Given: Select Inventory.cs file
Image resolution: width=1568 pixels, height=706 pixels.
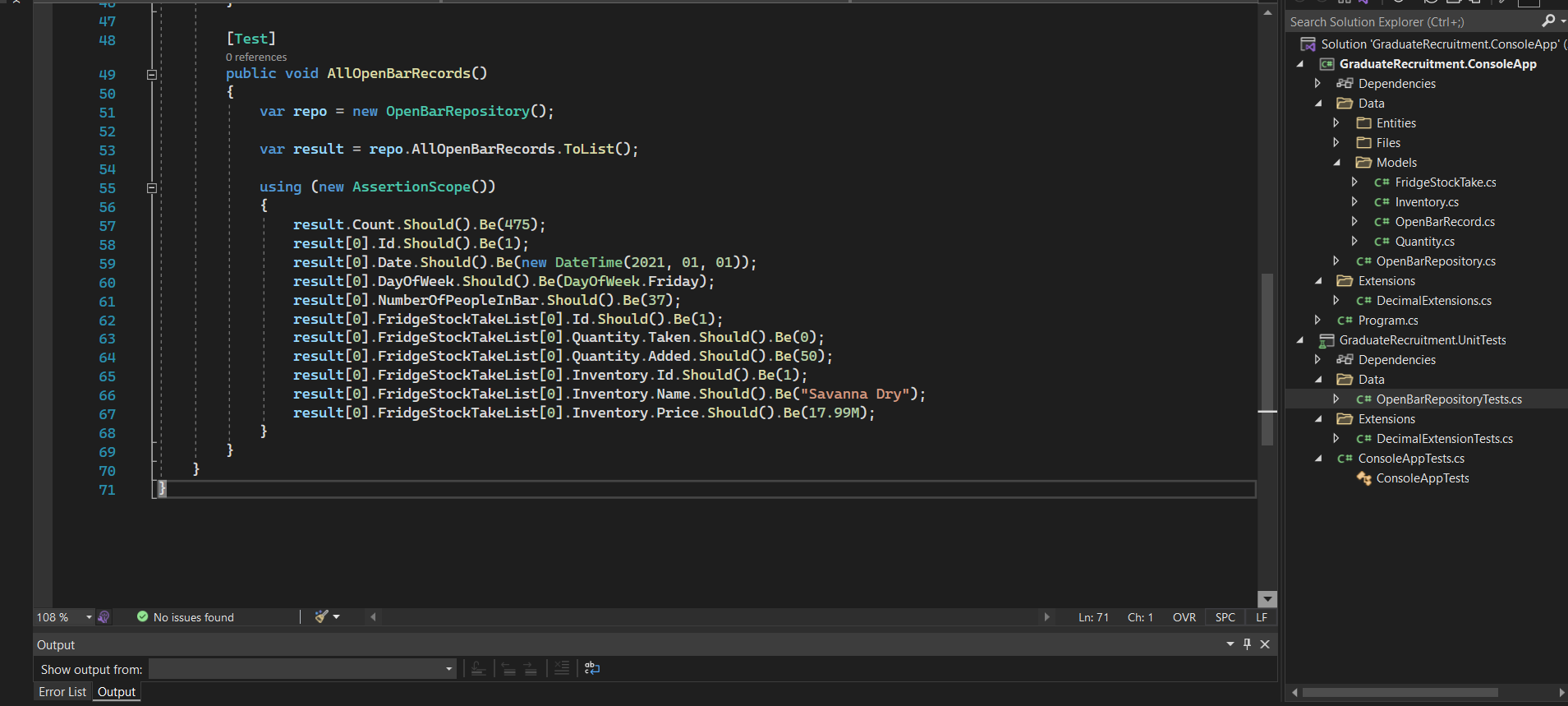Looking at the screenshot, I should pos(1427,202).
